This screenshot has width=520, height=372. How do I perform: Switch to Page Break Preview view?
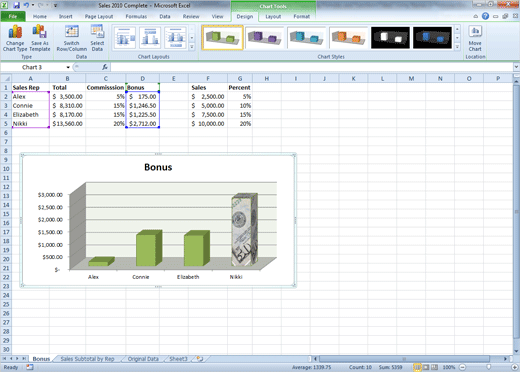pos(434,367)
